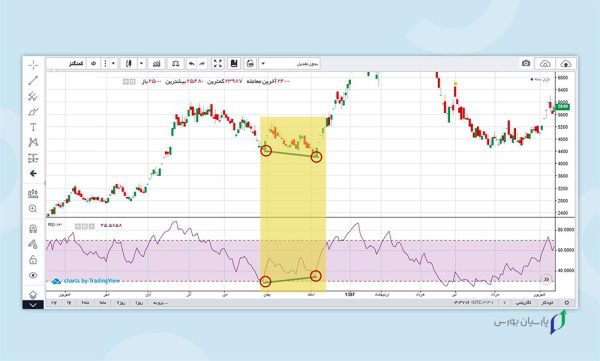
Task: Select the crosshair cursor tool
Action: (33, 65)
